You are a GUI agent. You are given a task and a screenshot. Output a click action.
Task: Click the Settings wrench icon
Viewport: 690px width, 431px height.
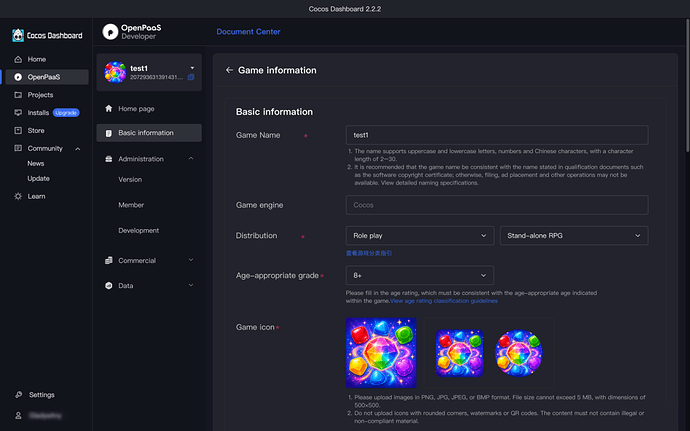[18, 395]
